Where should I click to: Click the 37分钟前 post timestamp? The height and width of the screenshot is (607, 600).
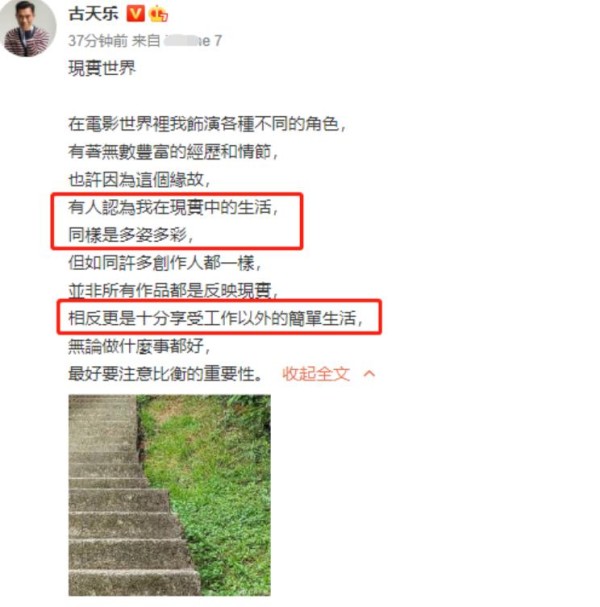[x=98, y=41]
